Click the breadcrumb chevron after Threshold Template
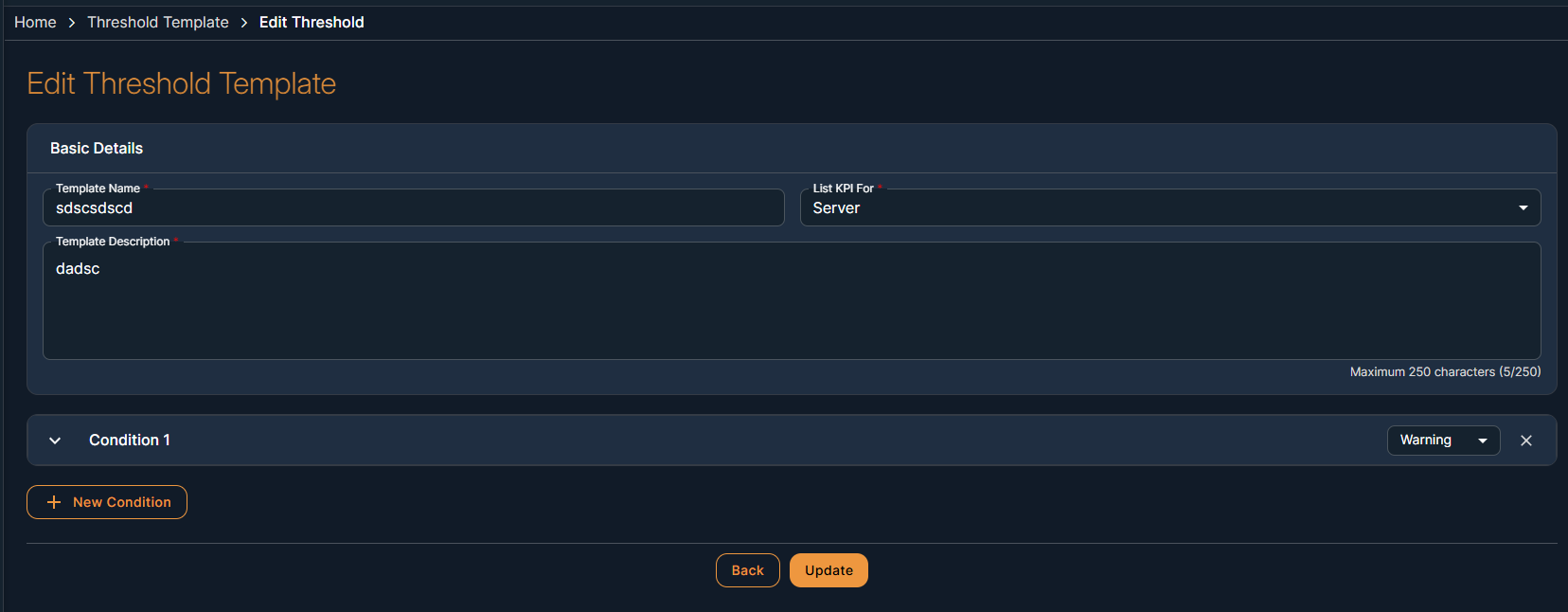The width and height of the screenshot is (1568, 612). [244, 23]
